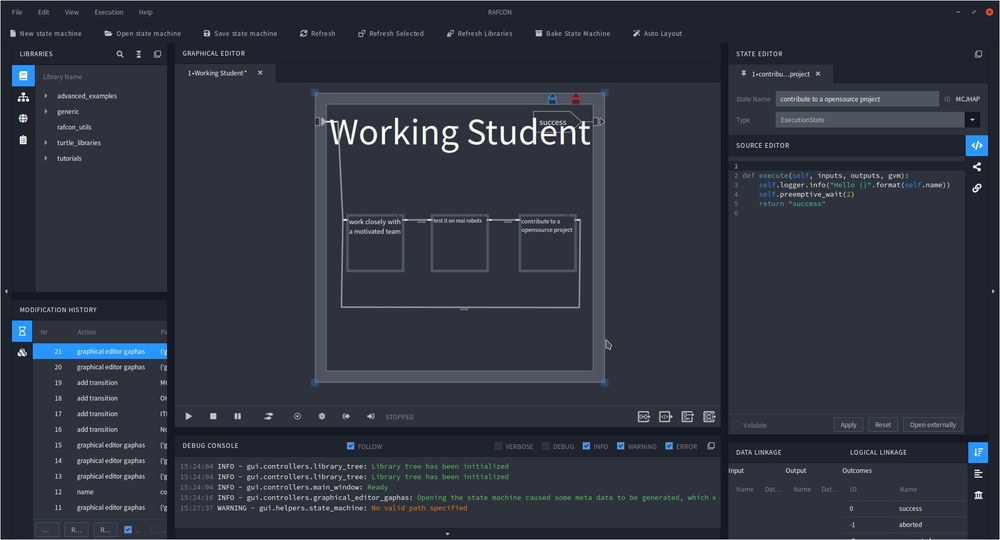Pause the state machine execution
This screenshot has width=1000, height=540.
point(237,416)
